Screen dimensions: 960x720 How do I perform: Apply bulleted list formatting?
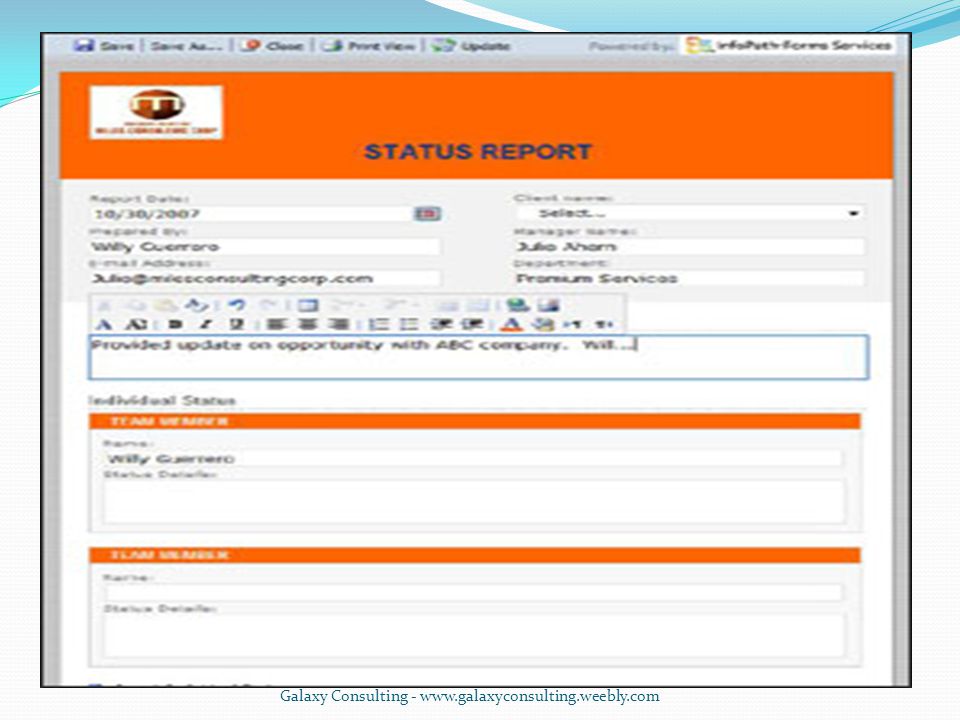(x=410, y=324)
